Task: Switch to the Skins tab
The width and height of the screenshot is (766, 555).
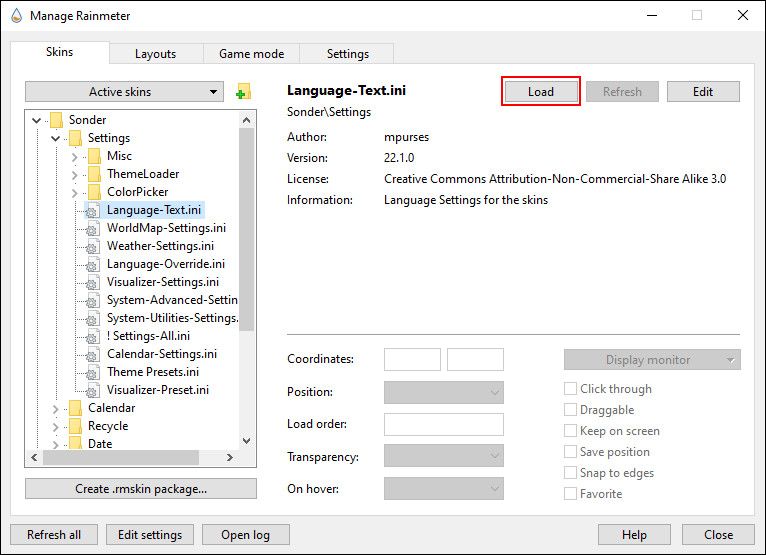Action: pyautogui.click(x=60, y=52)
